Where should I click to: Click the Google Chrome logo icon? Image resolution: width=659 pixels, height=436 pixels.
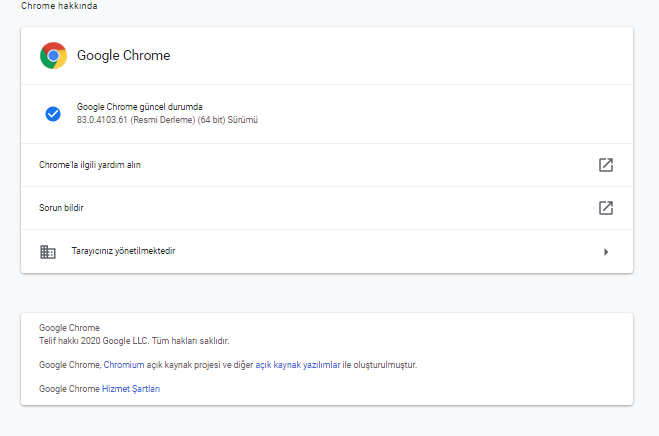(x=53, y=55)
